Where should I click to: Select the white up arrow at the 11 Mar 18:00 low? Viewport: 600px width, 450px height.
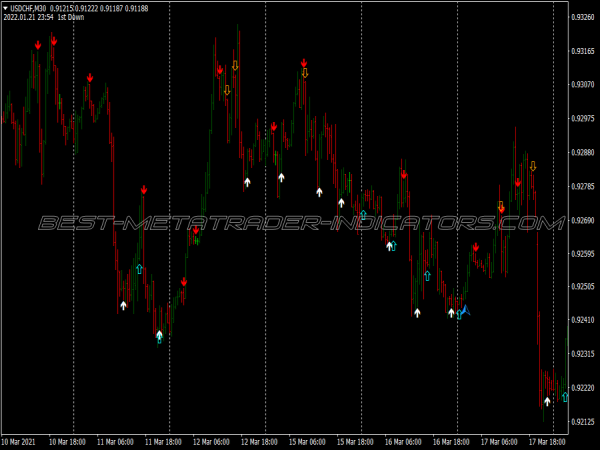[159, 335]
